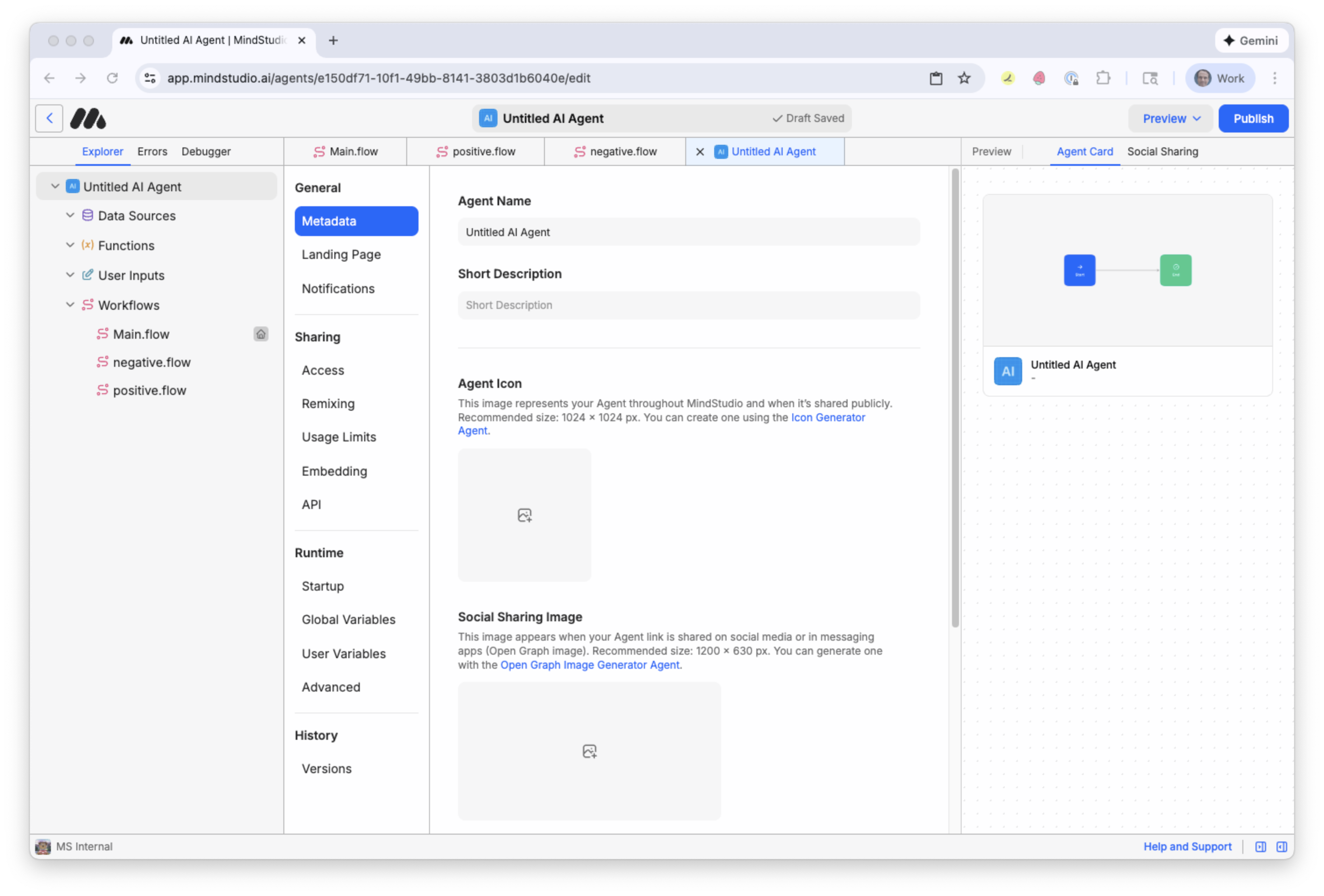Collapse the Workflows tree section
This screenshot has height=896, width=1324.
pos(70,305)
